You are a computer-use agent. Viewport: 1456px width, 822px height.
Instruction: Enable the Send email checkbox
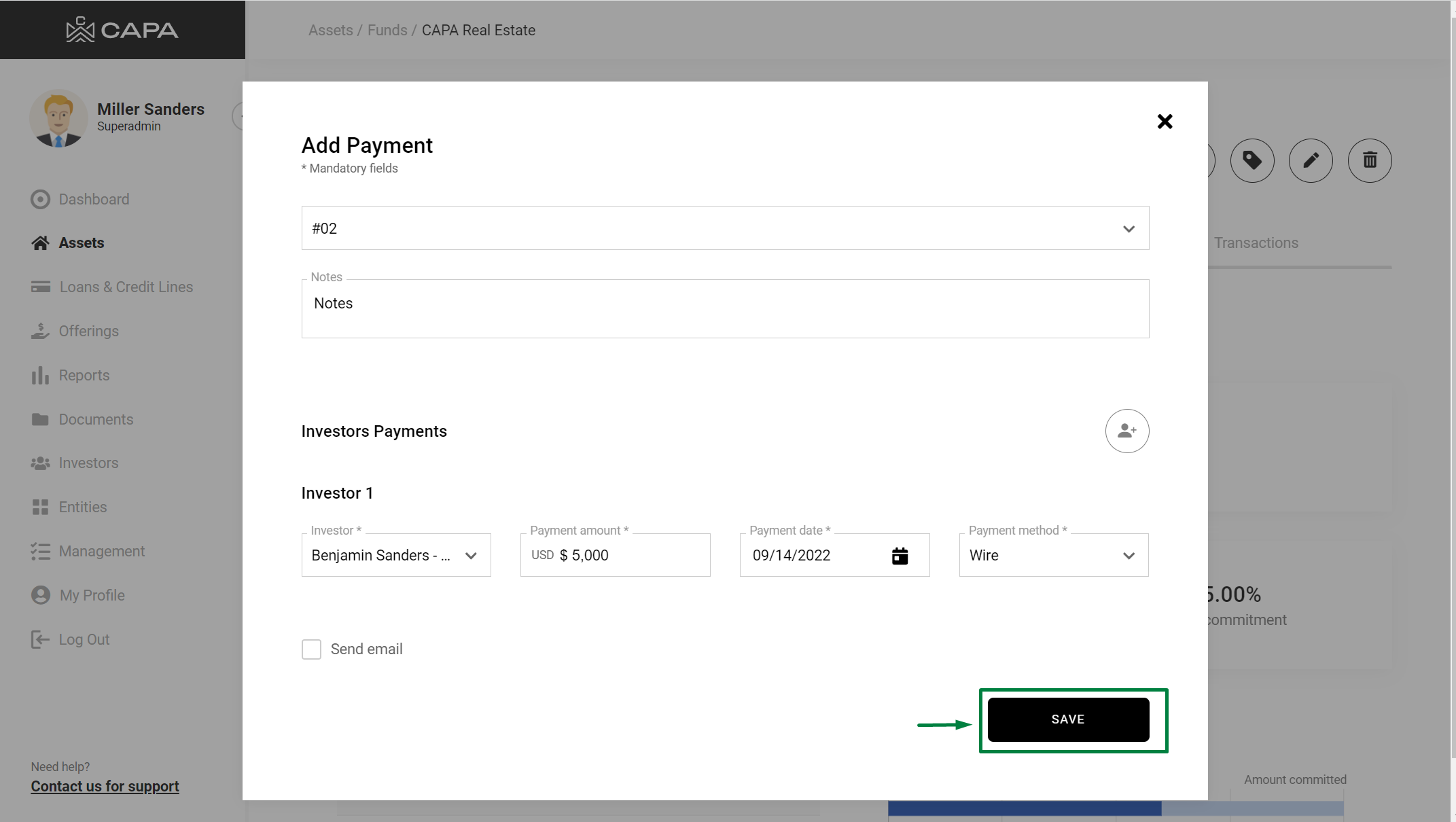click(x=311, y=649)
